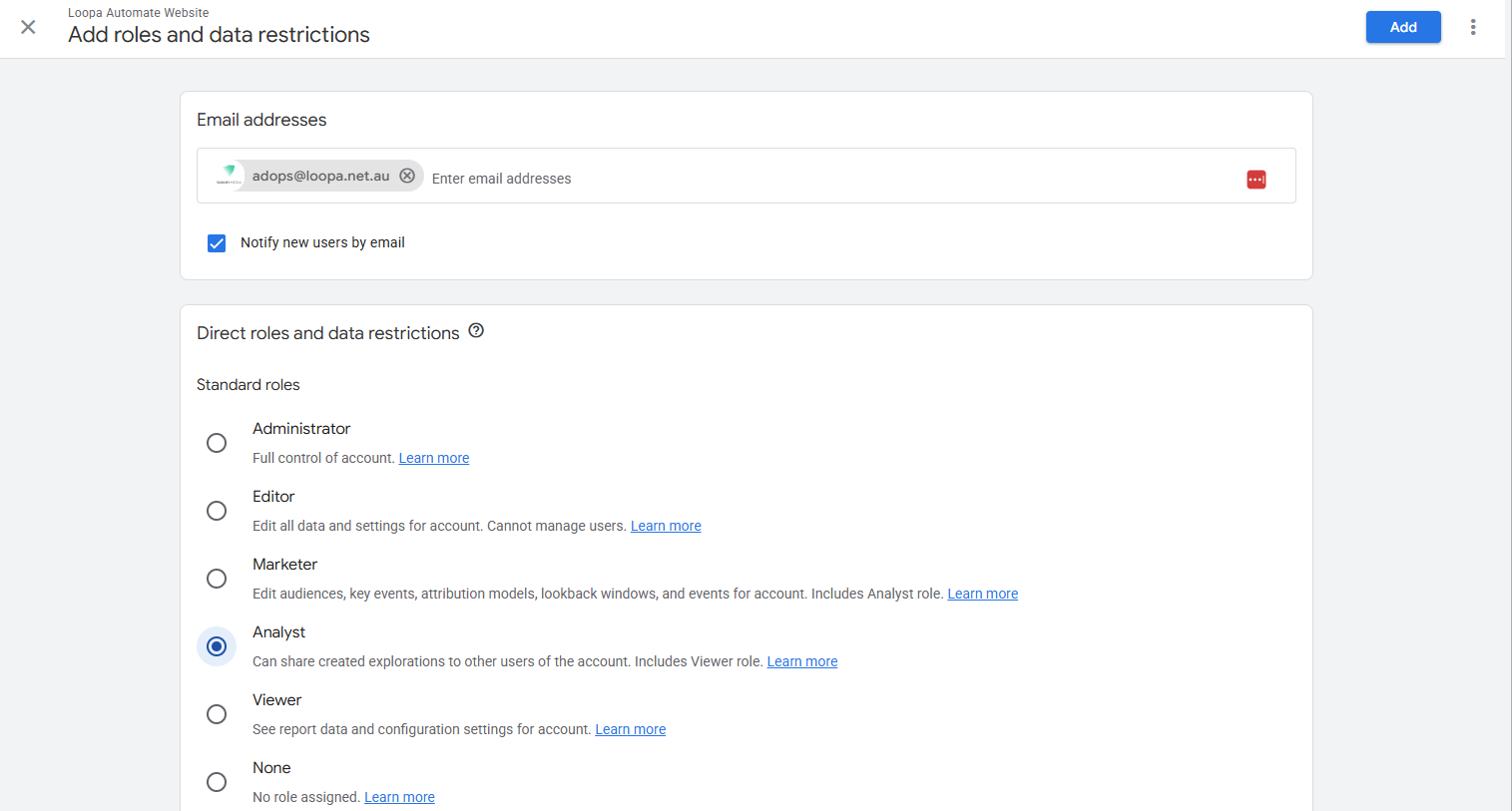
Task: Open Learn more link for Editor
Action: [666, 526]
